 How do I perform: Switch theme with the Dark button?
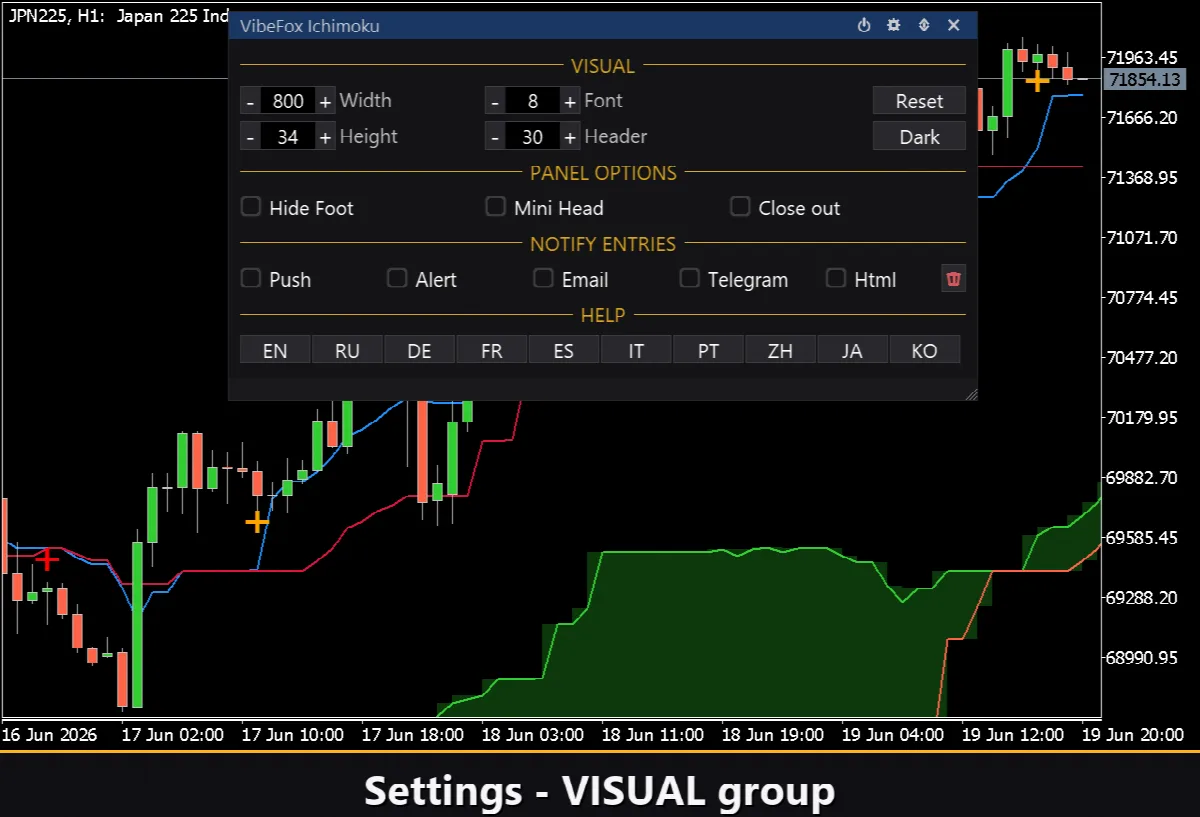click(x=919, y=137)
